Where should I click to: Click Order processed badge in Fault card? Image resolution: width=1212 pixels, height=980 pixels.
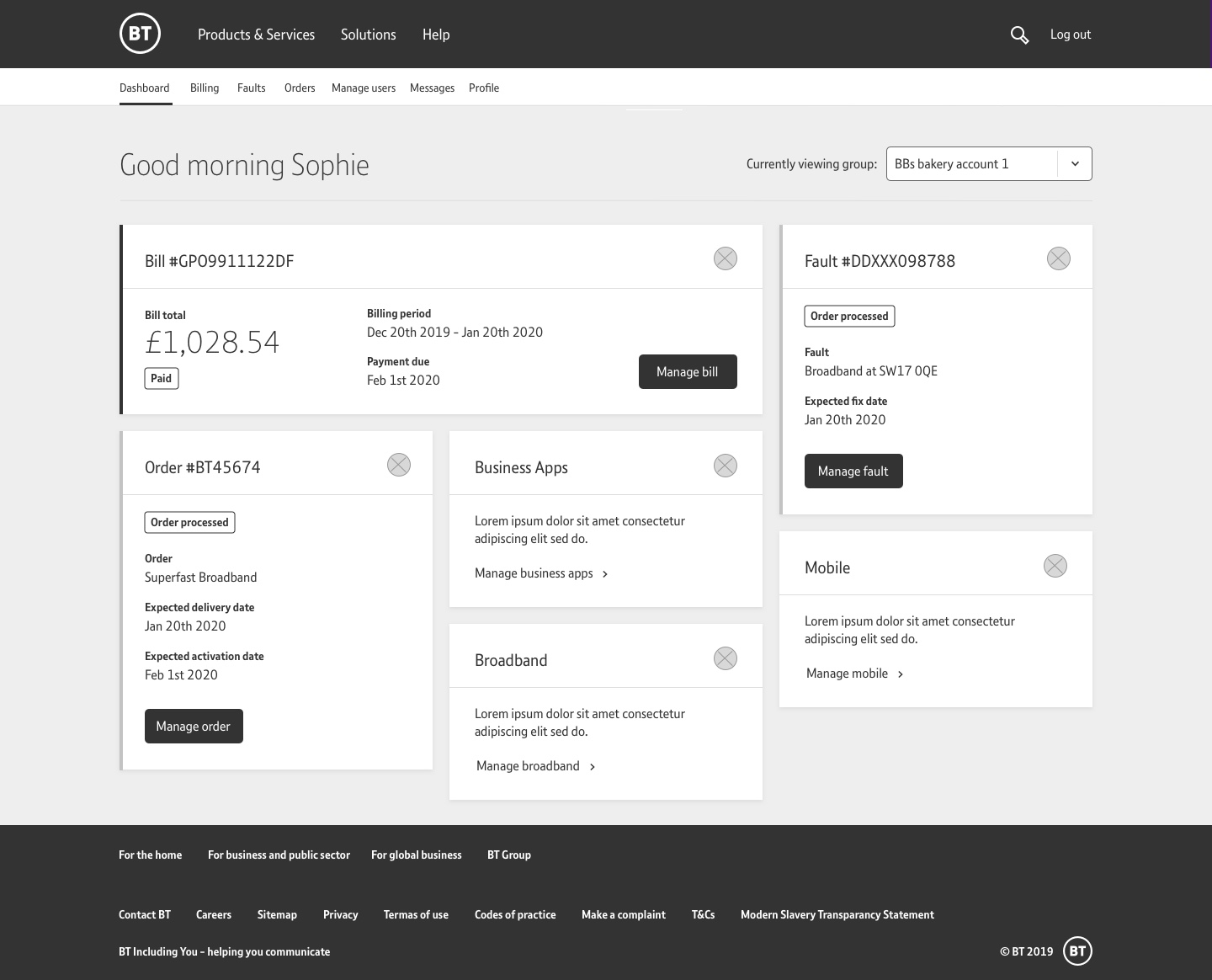tap(849, 316)
